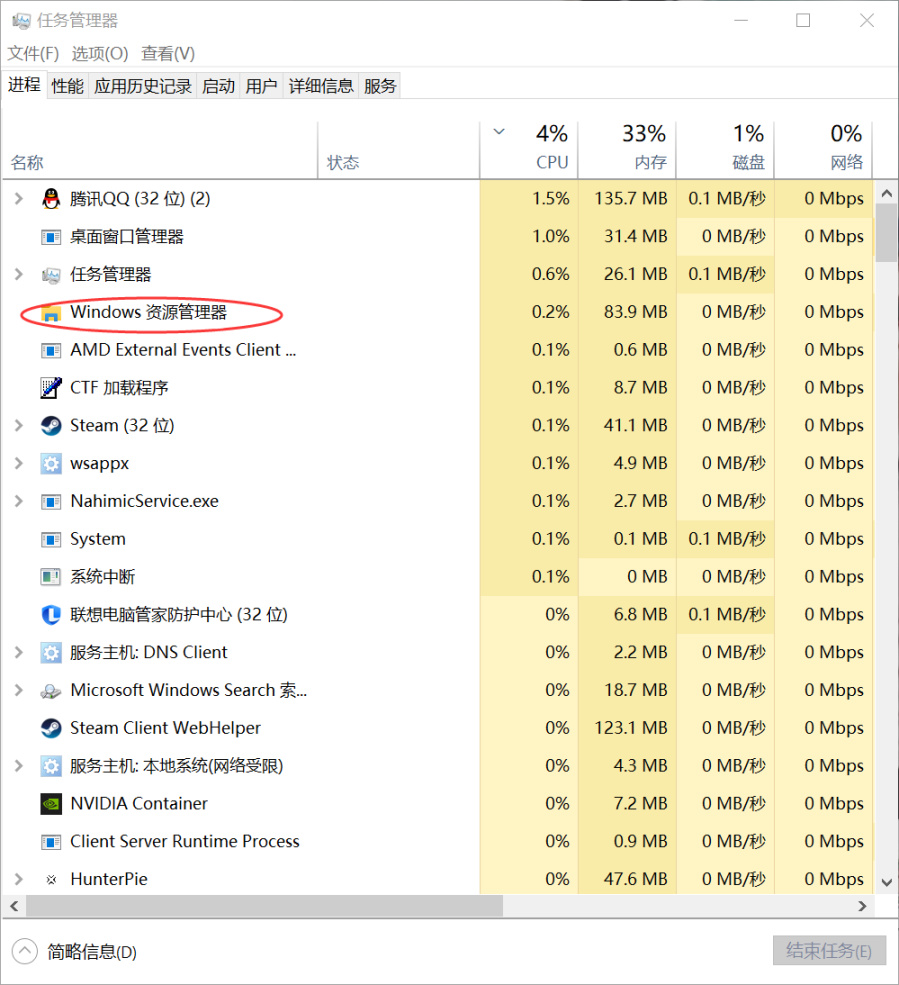Switch to the 性能 tab

point(68,86)
